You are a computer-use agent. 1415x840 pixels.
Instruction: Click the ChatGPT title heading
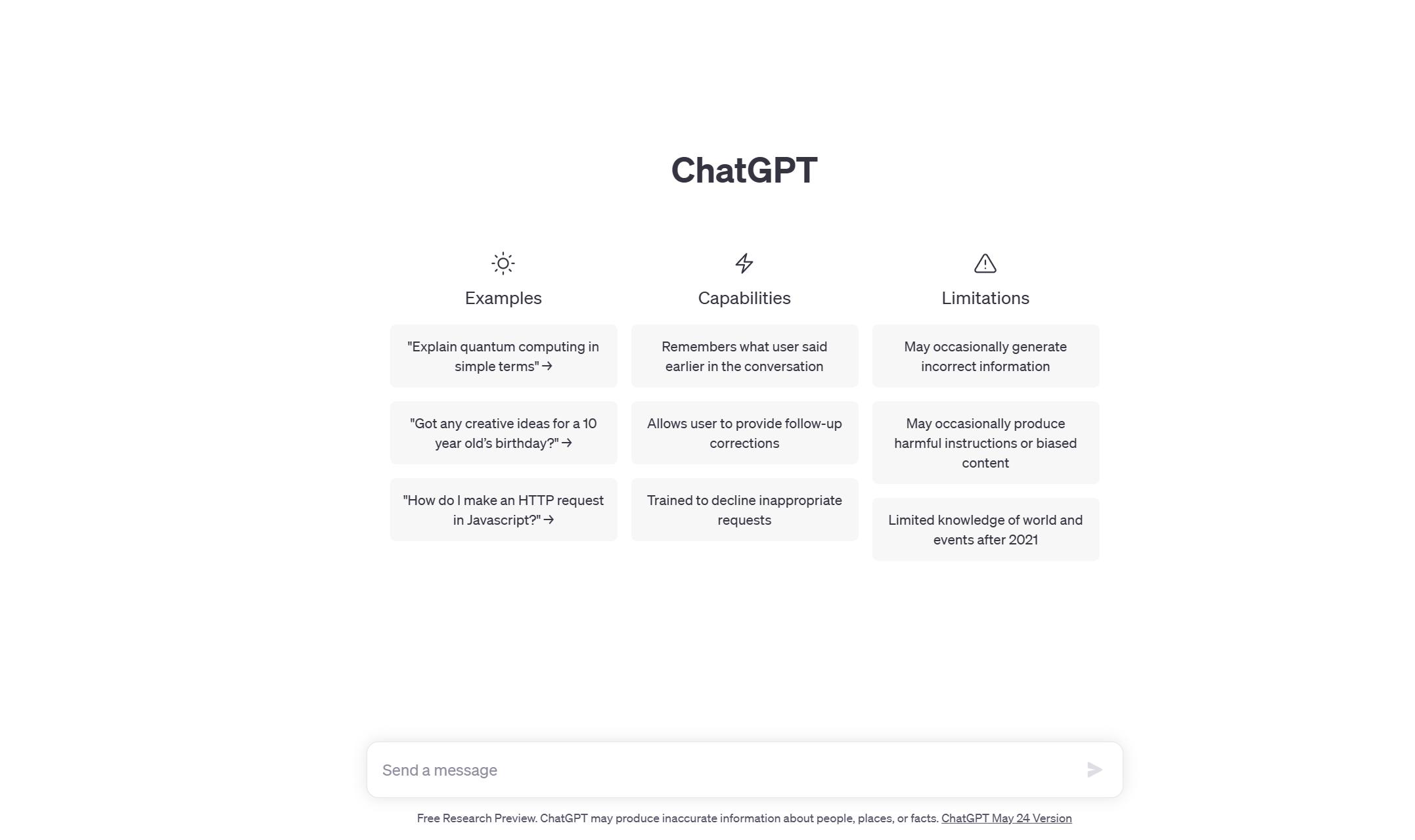point(744,168)
